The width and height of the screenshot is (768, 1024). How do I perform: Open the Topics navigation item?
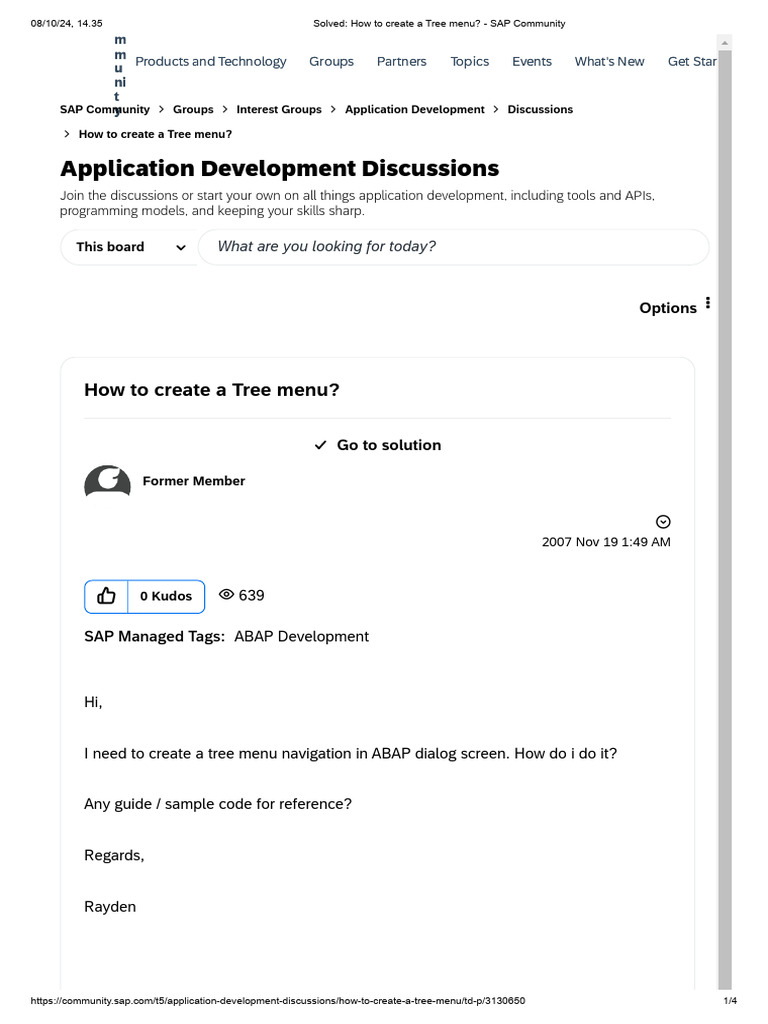[x=470, y=61]
